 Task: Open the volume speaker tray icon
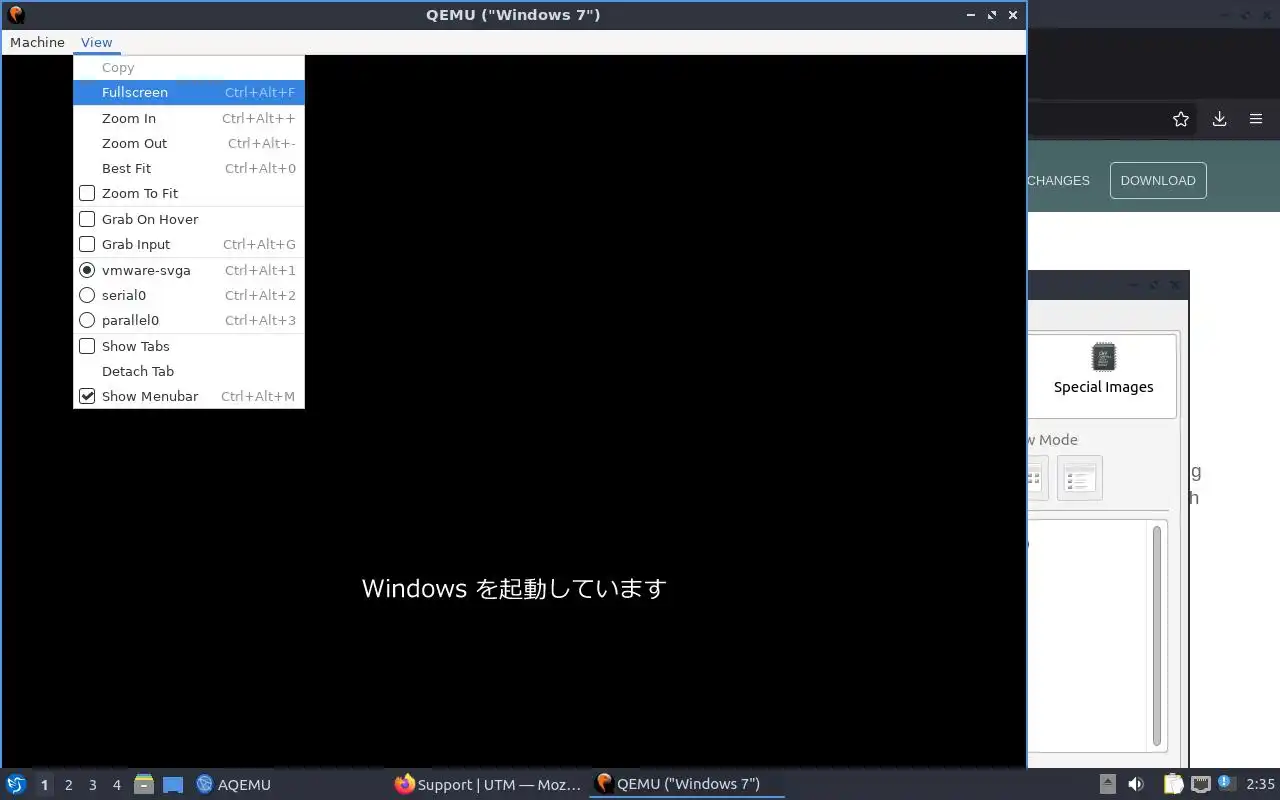(x=1136, y=784)
